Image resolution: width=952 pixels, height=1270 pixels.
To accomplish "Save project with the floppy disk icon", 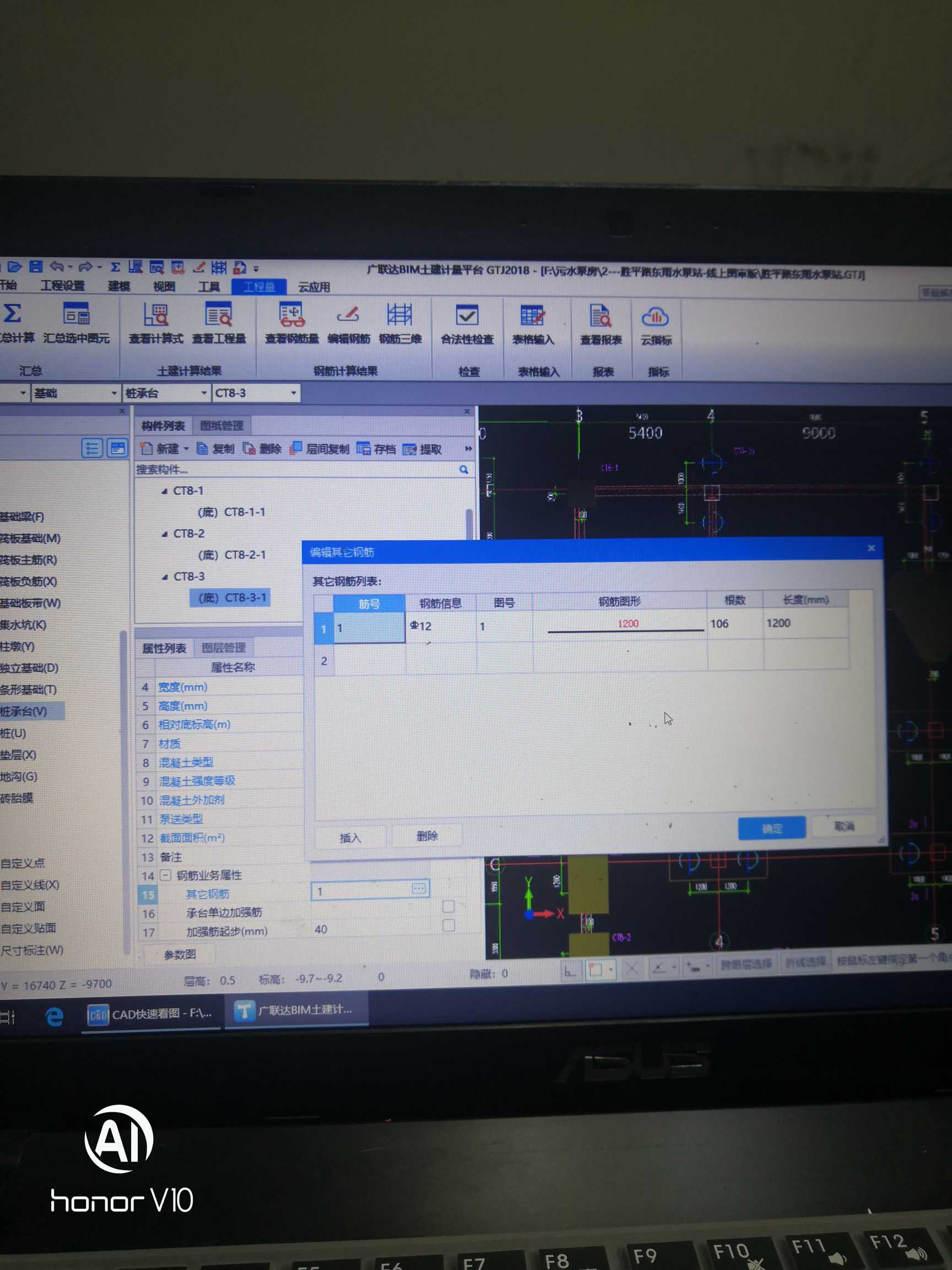I will pyautogui.click(x=36, y=266).
